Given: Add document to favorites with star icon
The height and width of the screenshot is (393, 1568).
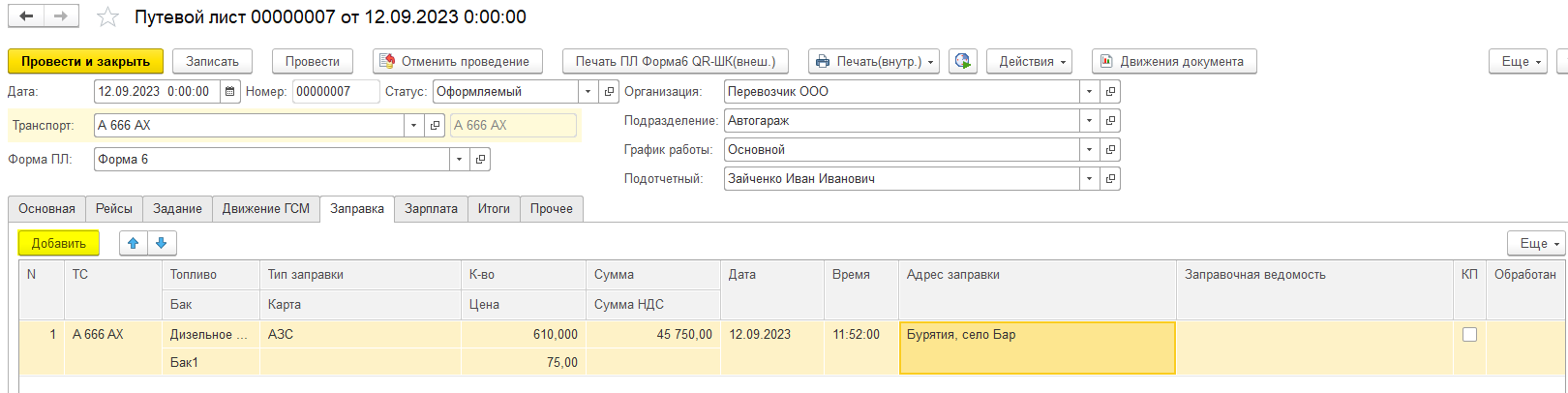Looking at the screenshot, I should 107,17.
